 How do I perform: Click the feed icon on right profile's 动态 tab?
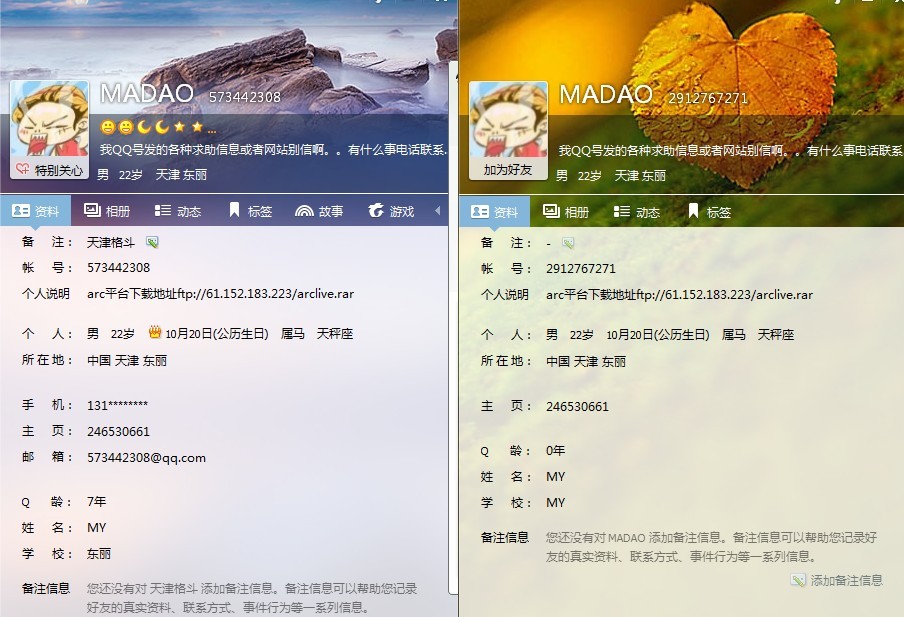(620, 212)
